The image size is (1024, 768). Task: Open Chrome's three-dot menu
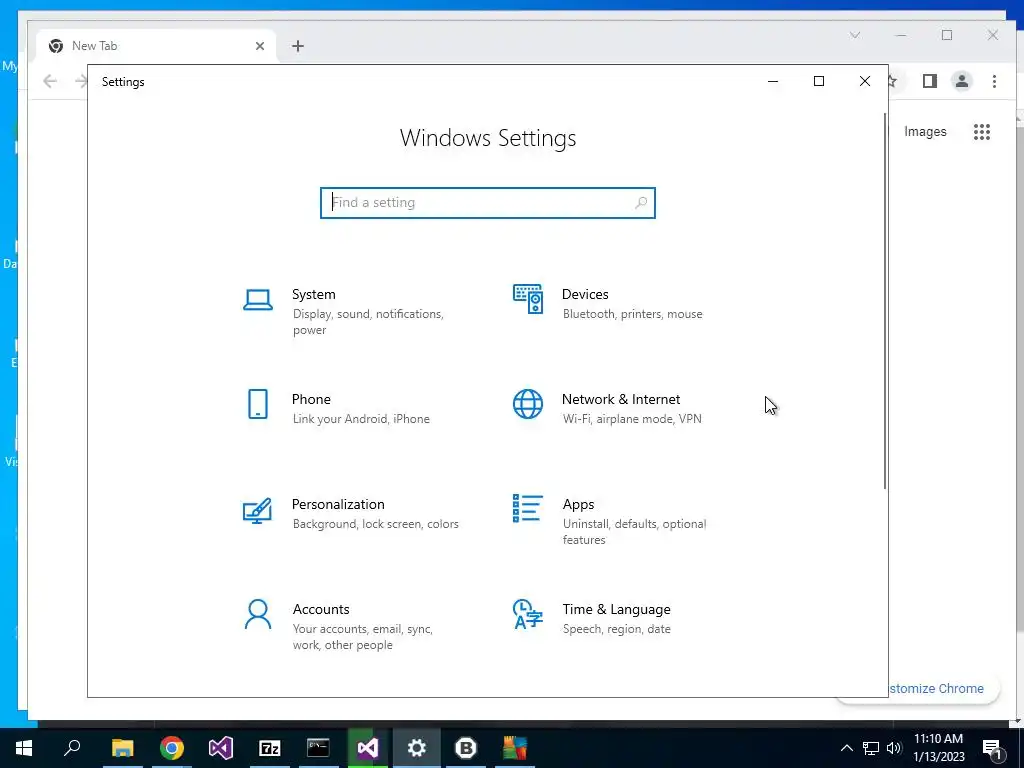995,81
